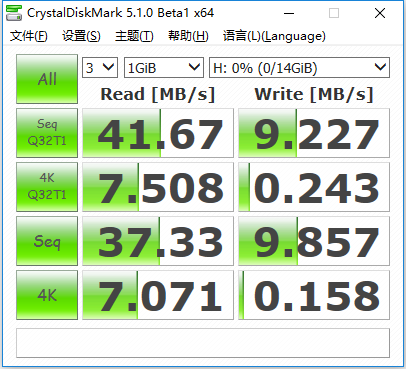The width and height of the screenshot is (406, 369).
Task: Click the Write [MB/s] column header
Action: (314, 94)
